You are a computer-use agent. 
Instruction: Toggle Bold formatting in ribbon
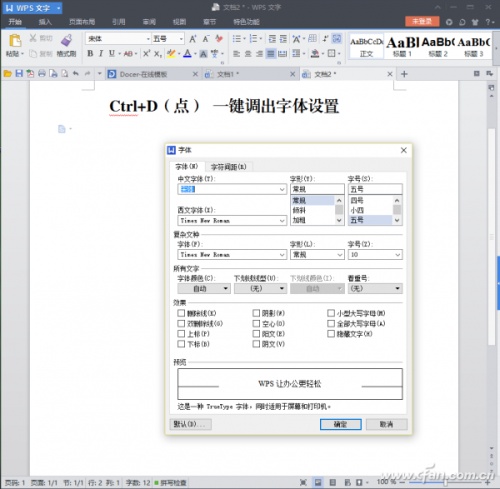pos(90,53)
